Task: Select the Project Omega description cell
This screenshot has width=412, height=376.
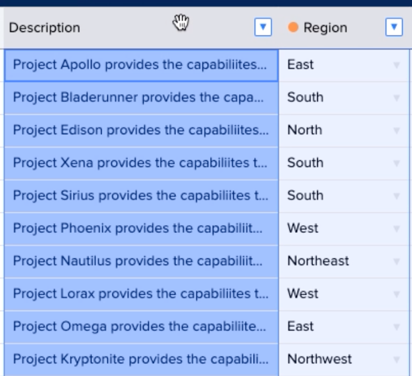Action: (x=141, y=326)
